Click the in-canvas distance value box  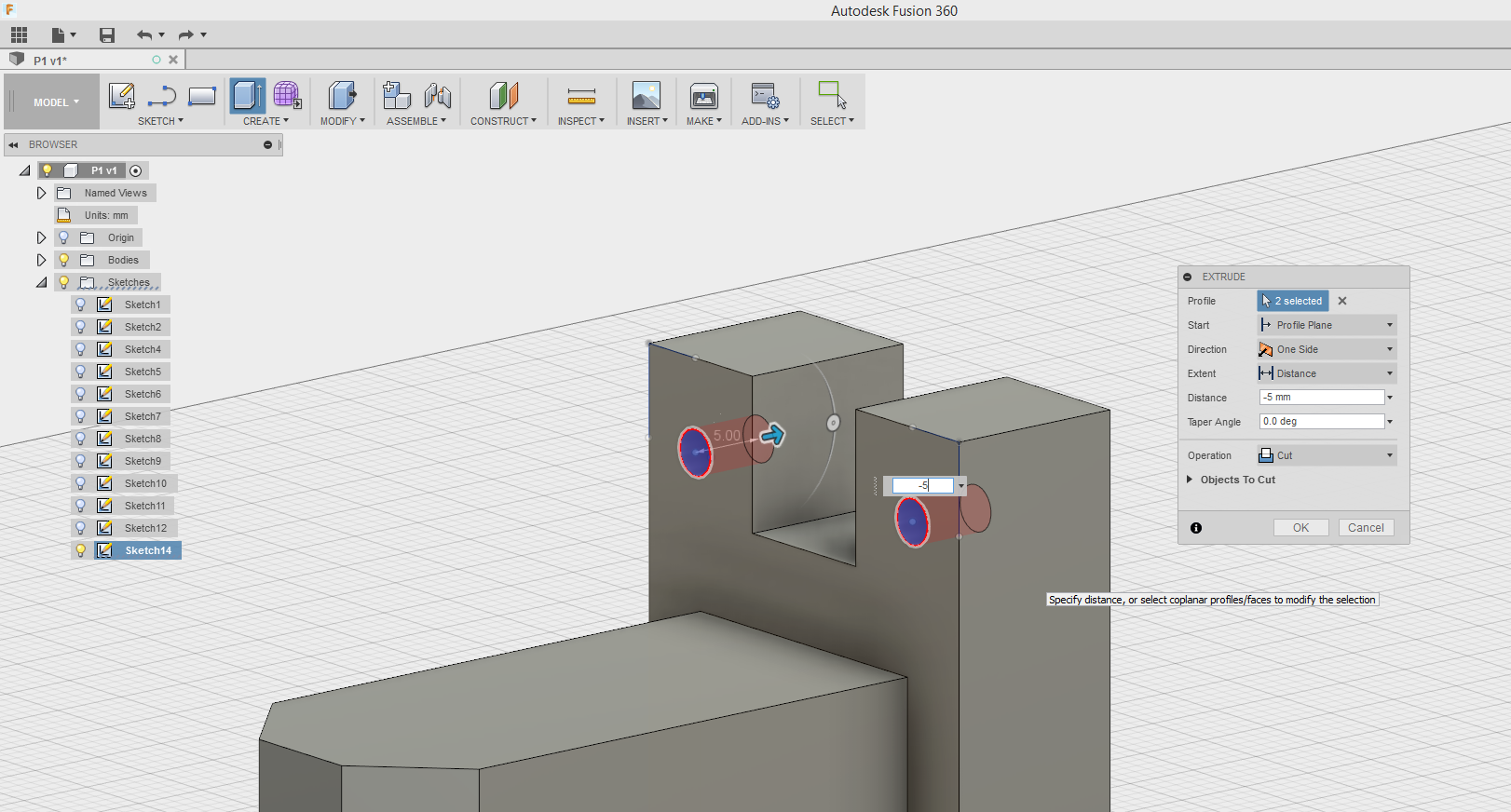[x=923, y=485]
